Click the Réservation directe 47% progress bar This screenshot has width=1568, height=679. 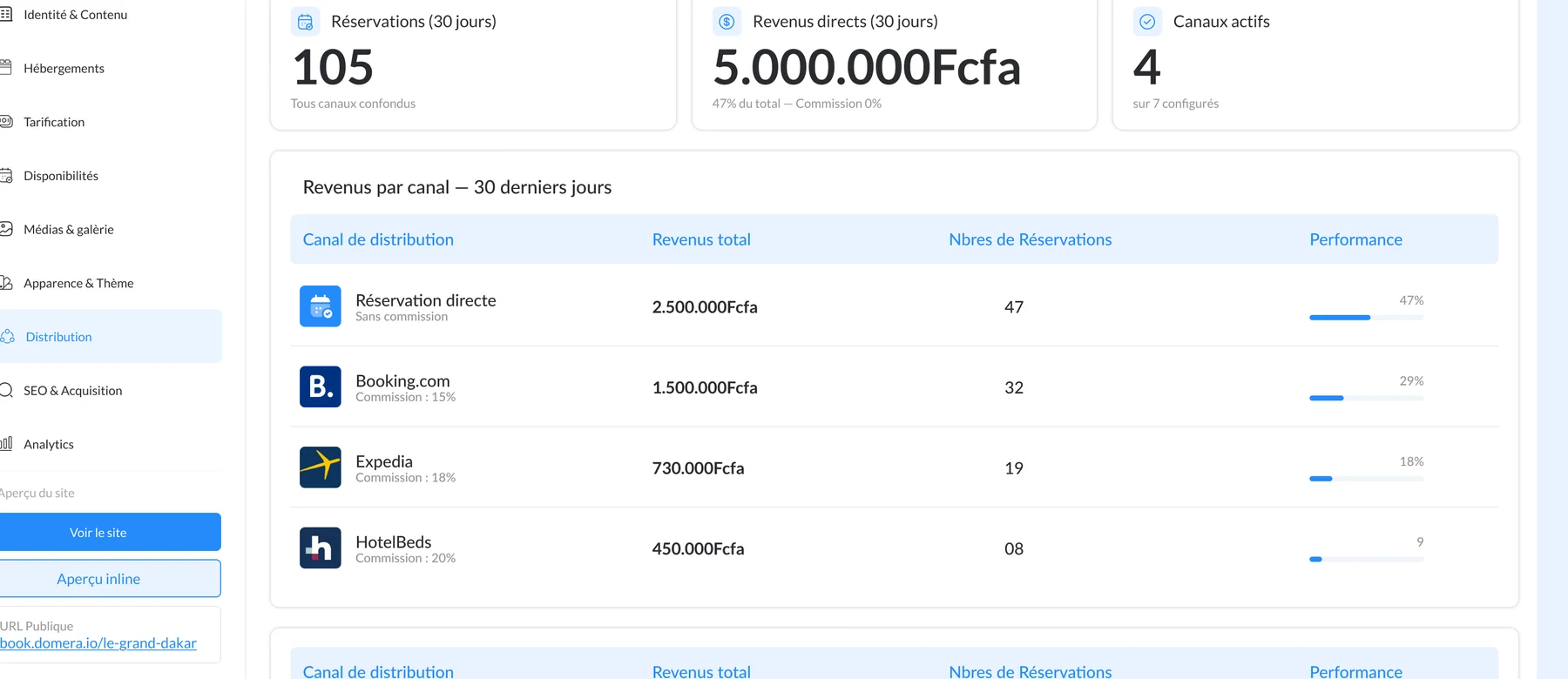(1366, 318)
